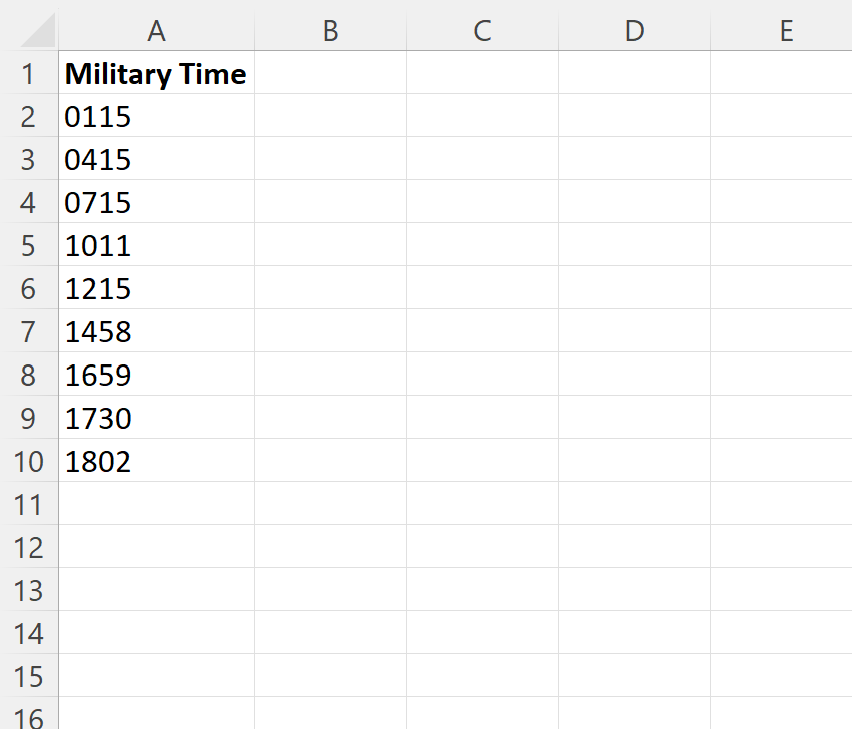Image resolution: width=852 pixels, height=729 pixels.
Task: Click the Military Time header cell
Action: (x=156, y=73)
